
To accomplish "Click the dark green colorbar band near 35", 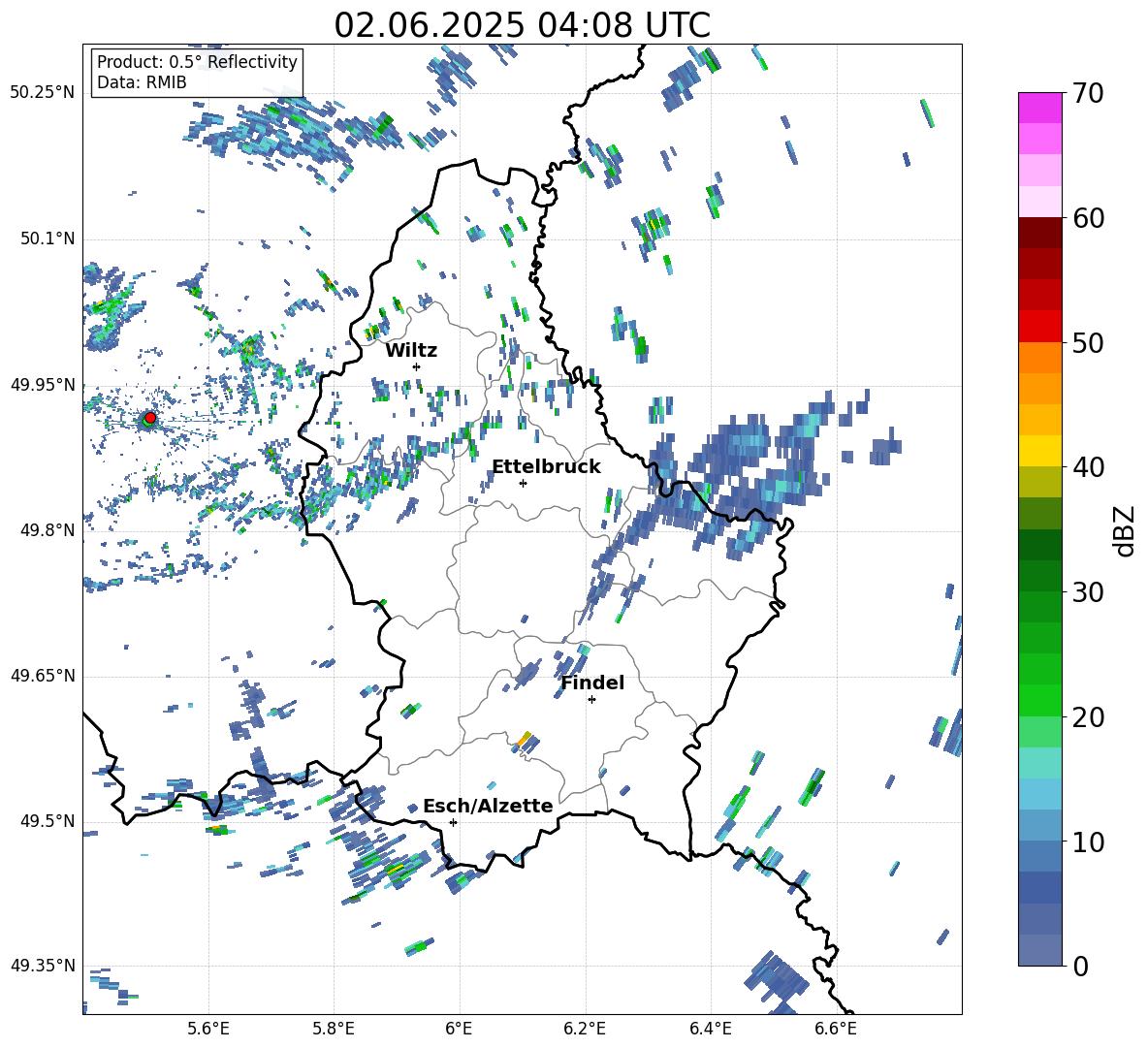I will [x=1039, y=545].
